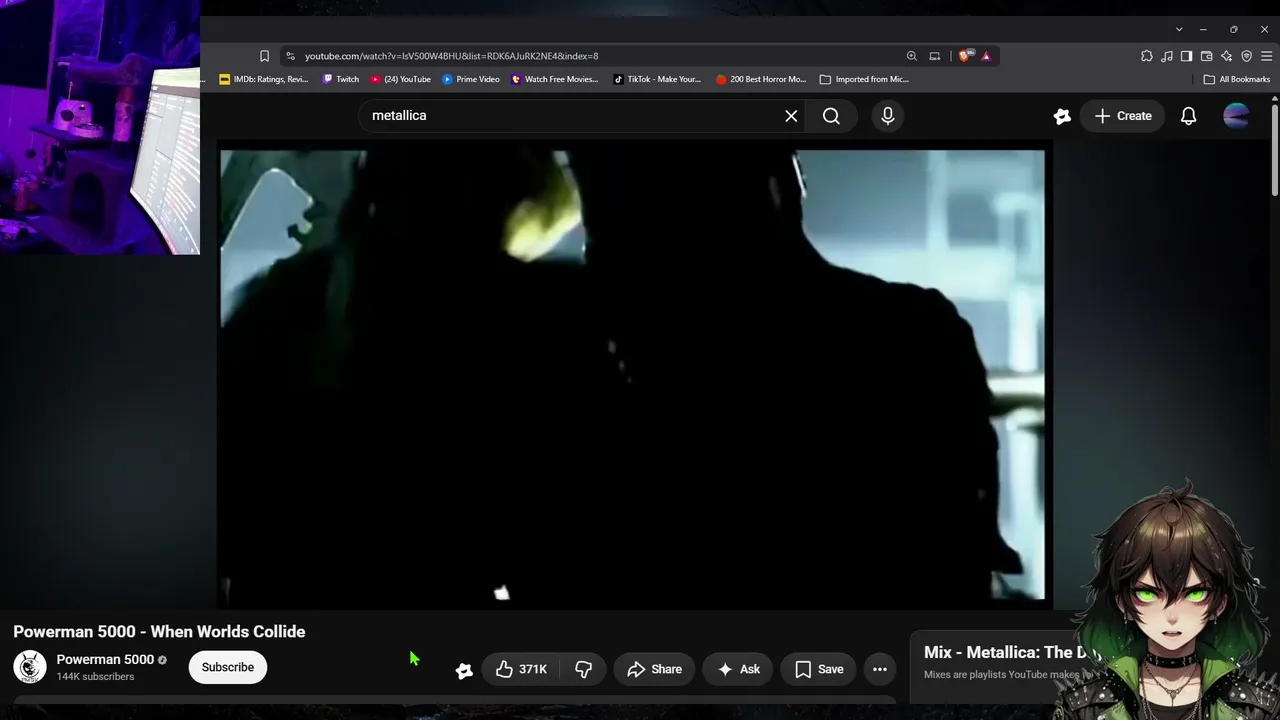1280x720 pixels.
Task: Subscribe to Powerman 5000
Action: click(228, 667)
